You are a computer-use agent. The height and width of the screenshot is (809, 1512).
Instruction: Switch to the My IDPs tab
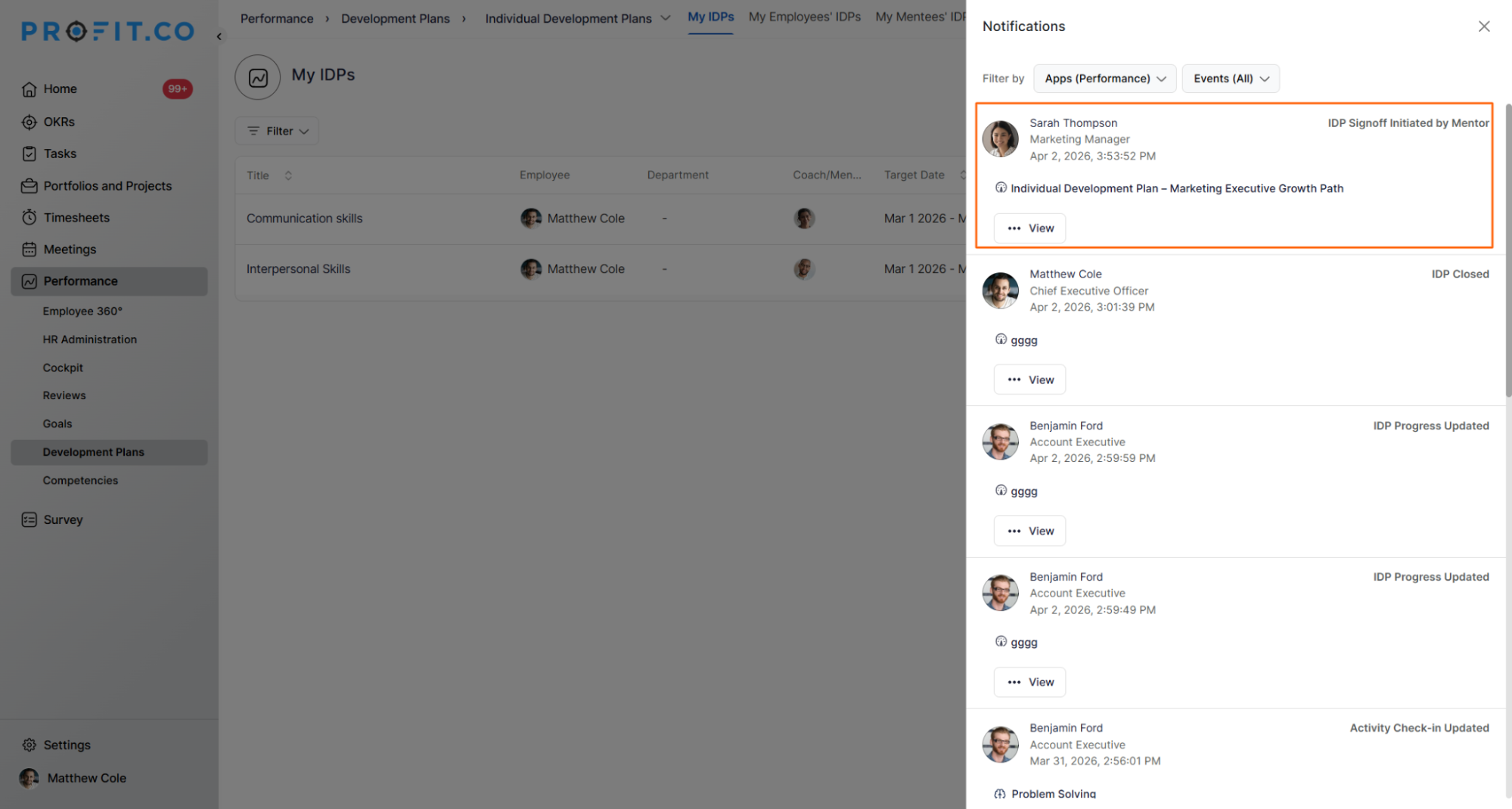click(710, 17)
